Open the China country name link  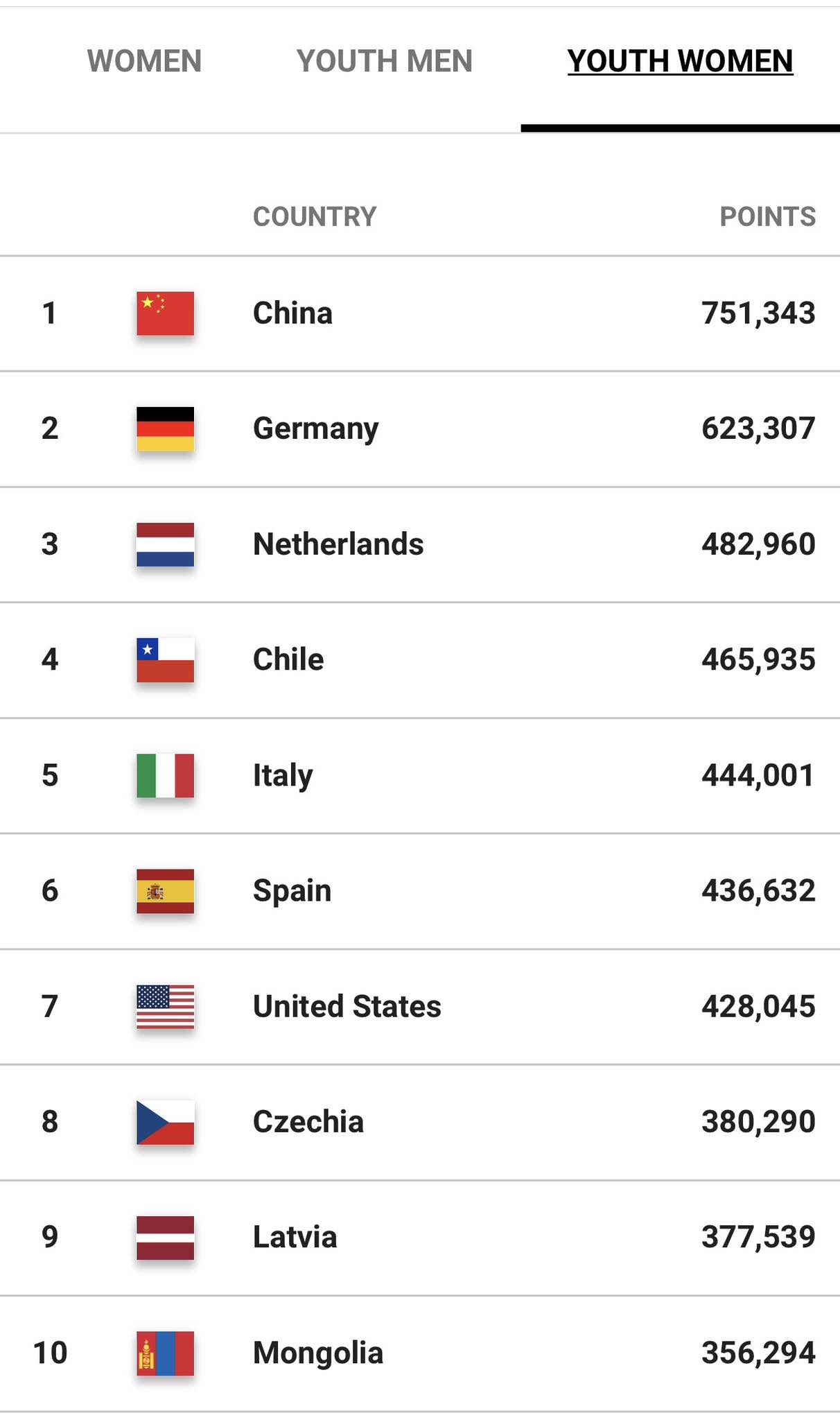click(x=292, y=313)
